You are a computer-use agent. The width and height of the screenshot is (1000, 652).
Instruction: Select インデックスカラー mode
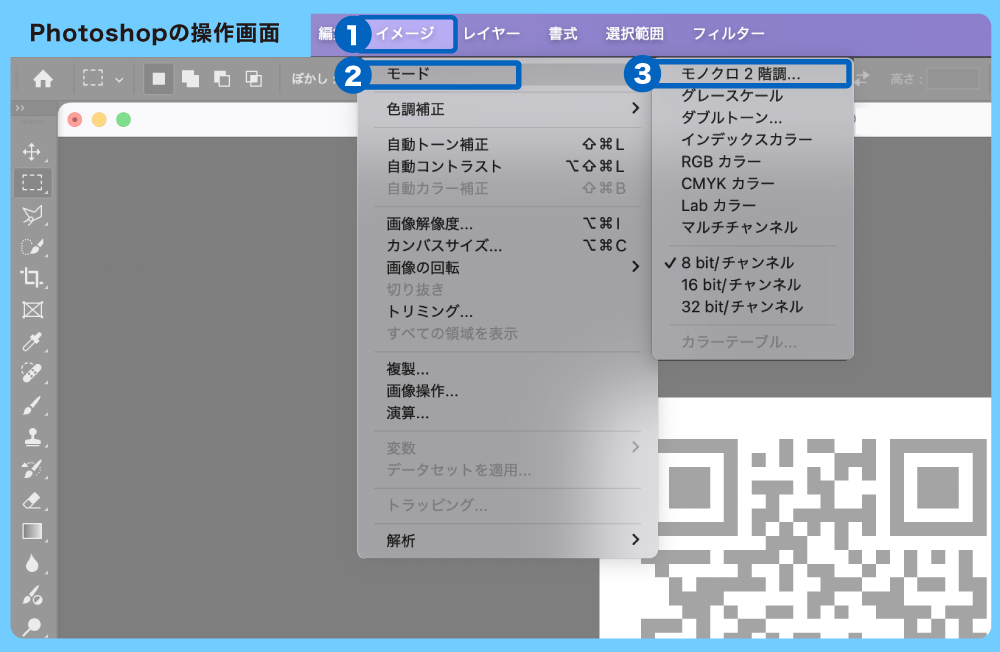click(x=753, y=139)
